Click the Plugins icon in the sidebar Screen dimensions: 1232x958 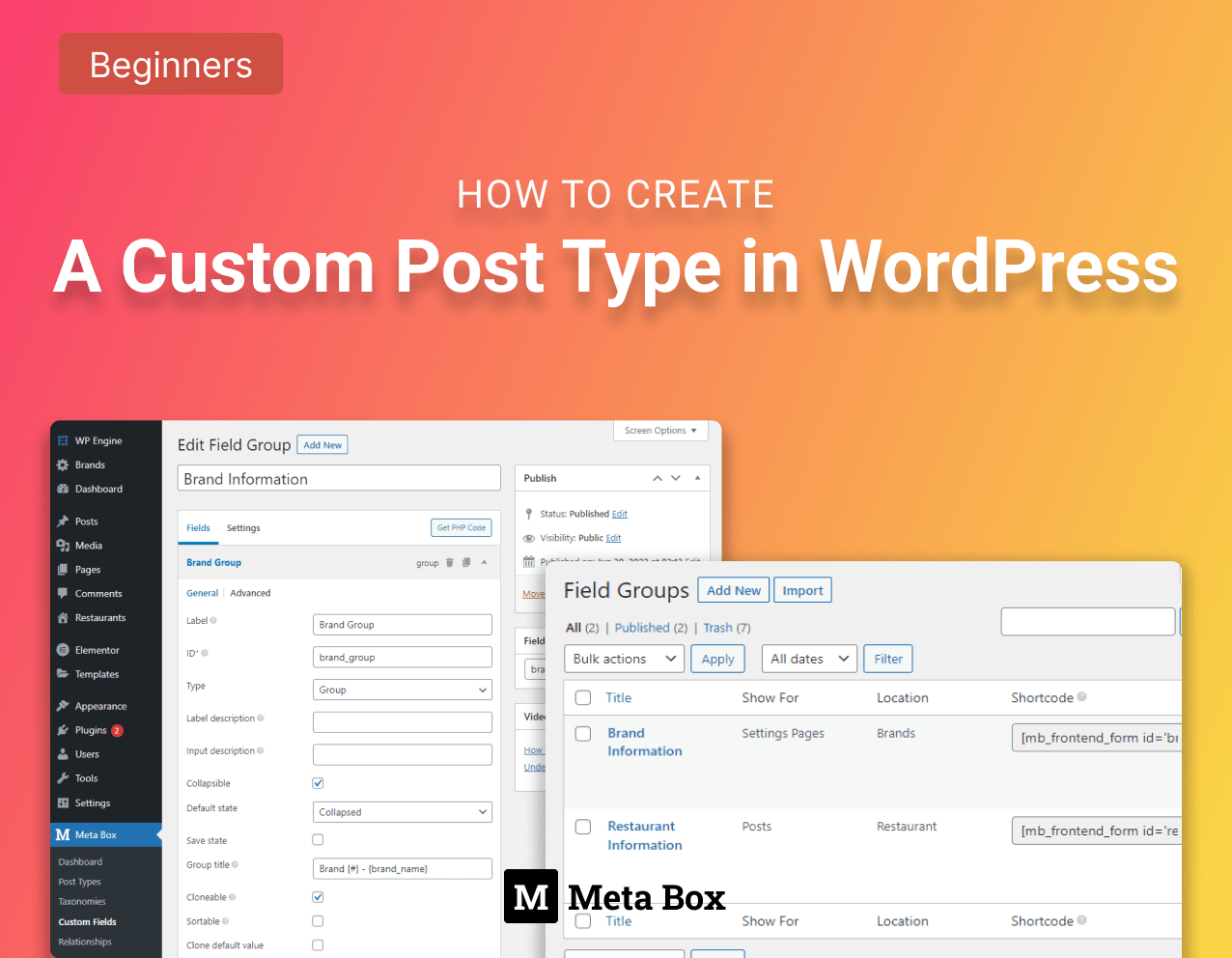pos(63,730)
